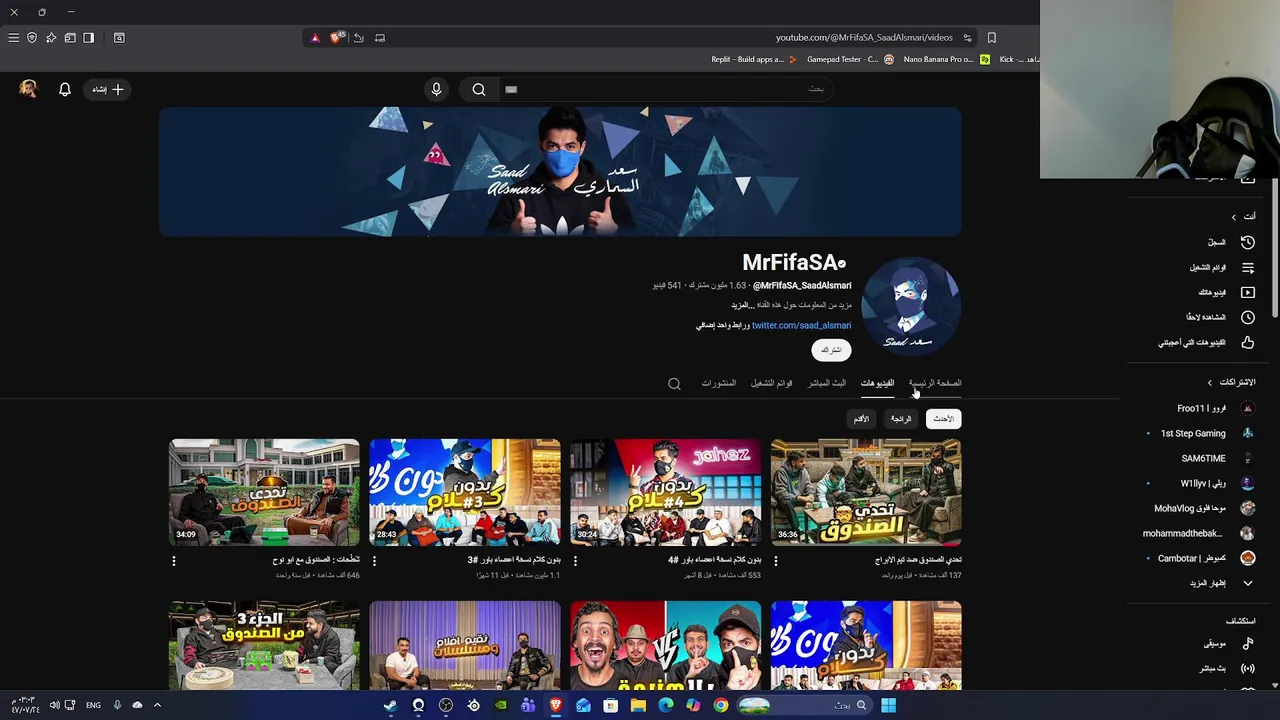Open options menu for the 'نسخة أعضاء بلور #4' video

(x=575, y=561)
